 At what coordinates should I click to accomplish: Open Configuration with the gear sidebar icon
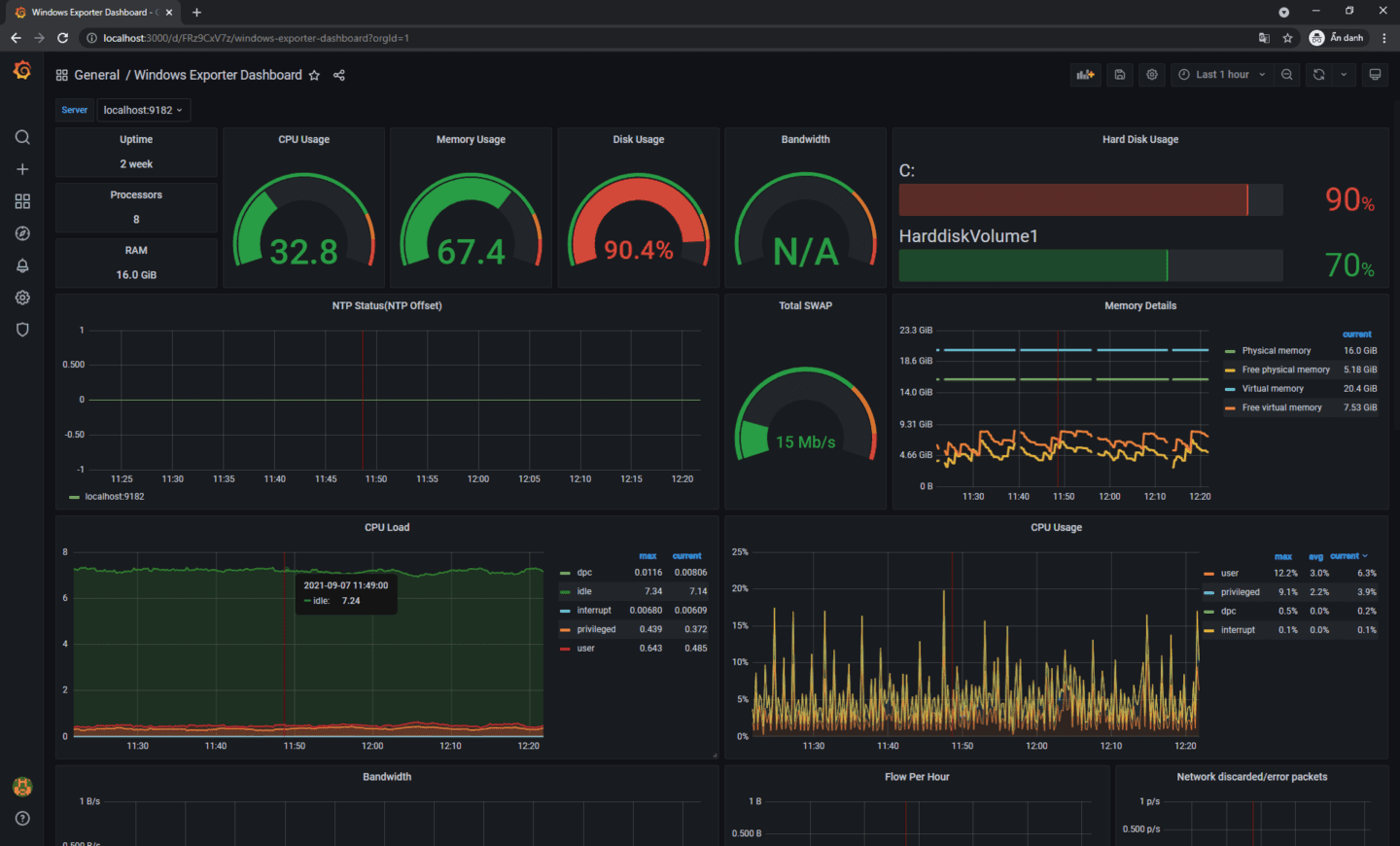pos(22,297)
